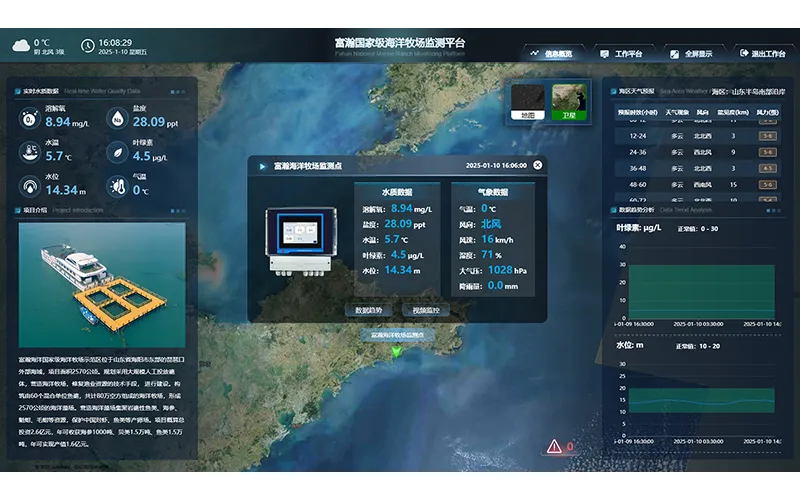Click the water temperature thermometer icon
The height and width of the screenshot is (500, 800).
pyautogui.click(x=29, y=152)
